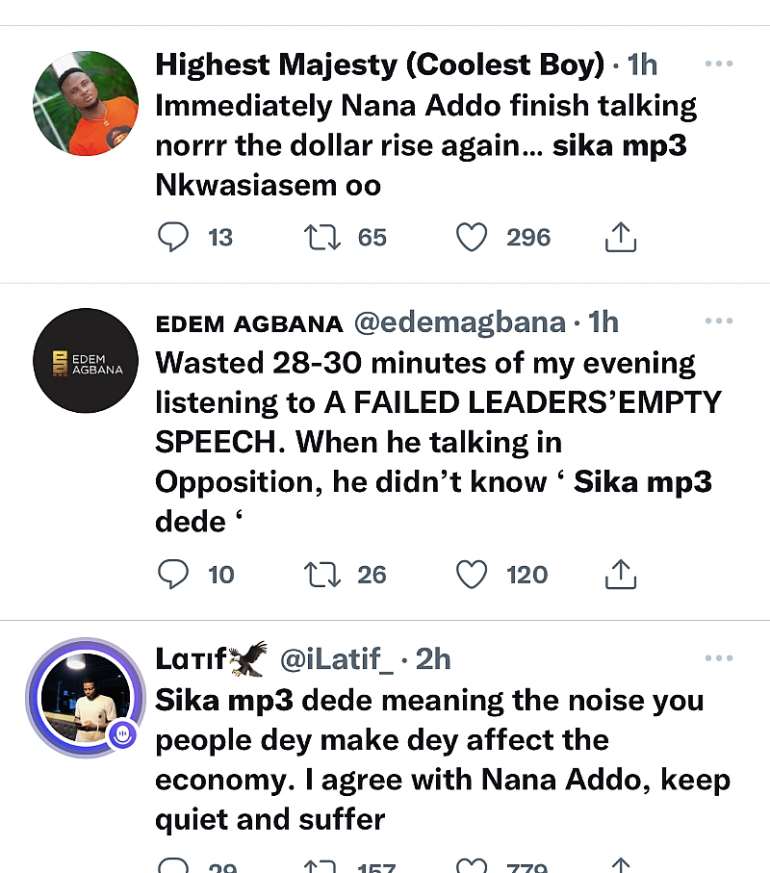Retweet Latif's Sika mp3 dede tweet
Screen dimensions: 770x873
pyautogui.click(x=321, y=866)
